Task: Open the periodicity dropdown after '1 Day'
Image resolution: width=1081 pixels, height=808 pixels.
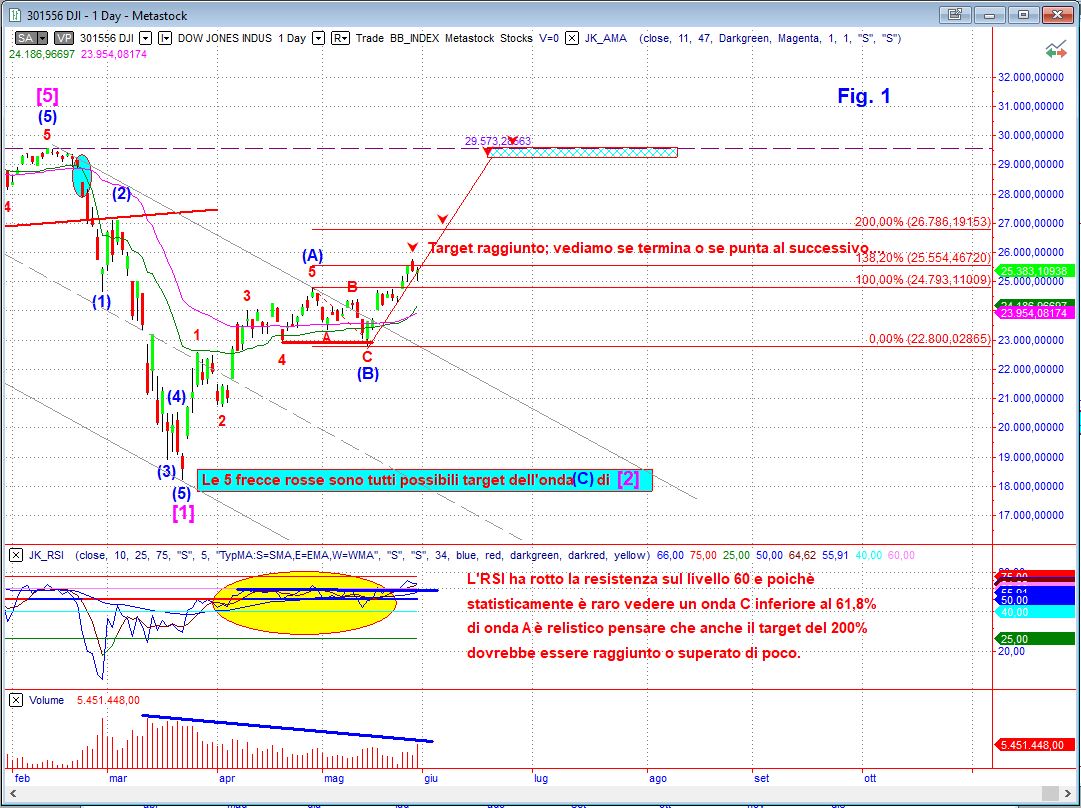Action: coord(318,39)
